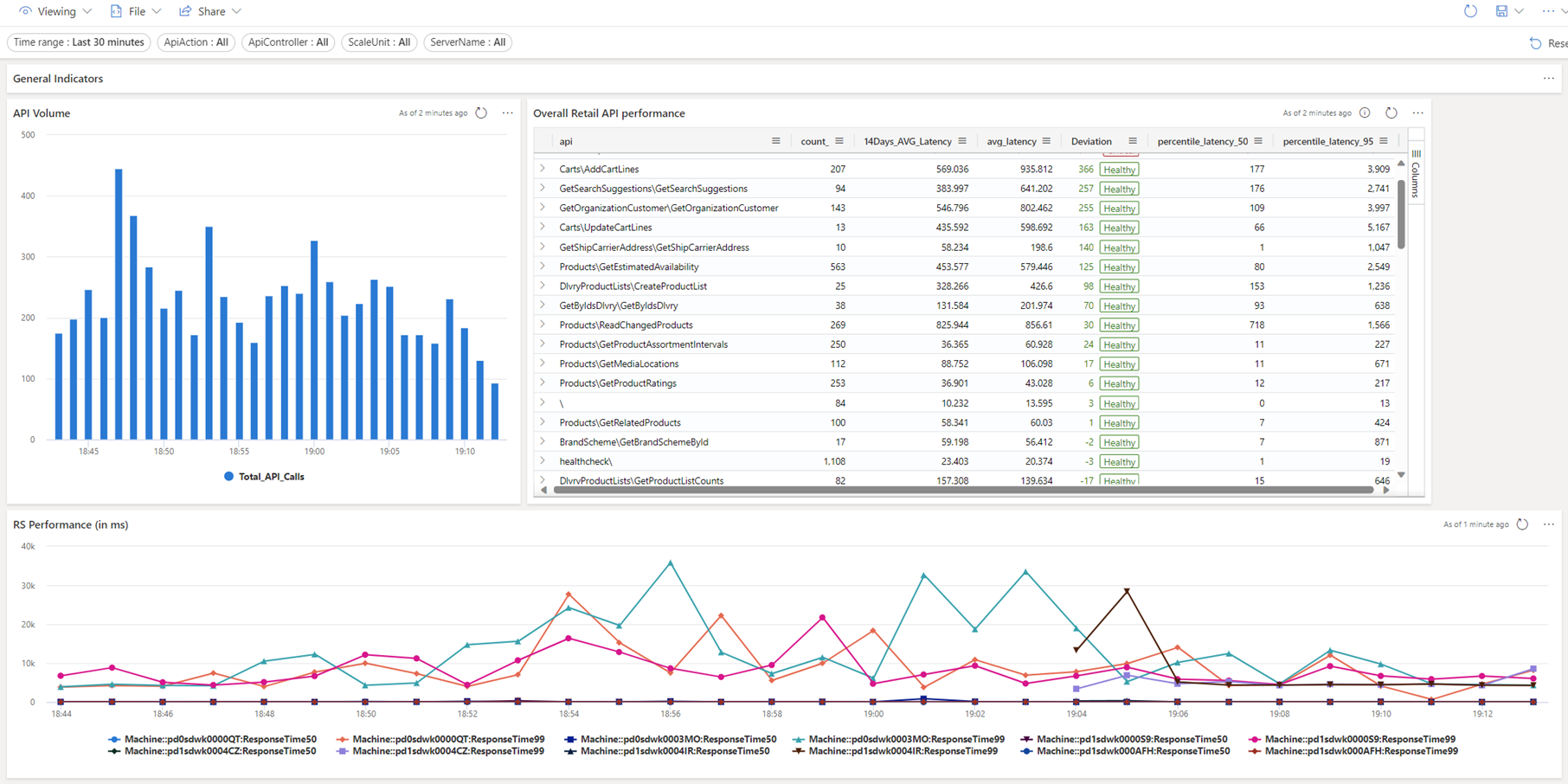Viewport: 1568px width, 784px height.
Task: Toggle pd1sdwk0004CZ:ResponseTime99 legend series
Action: coord(440,751)
